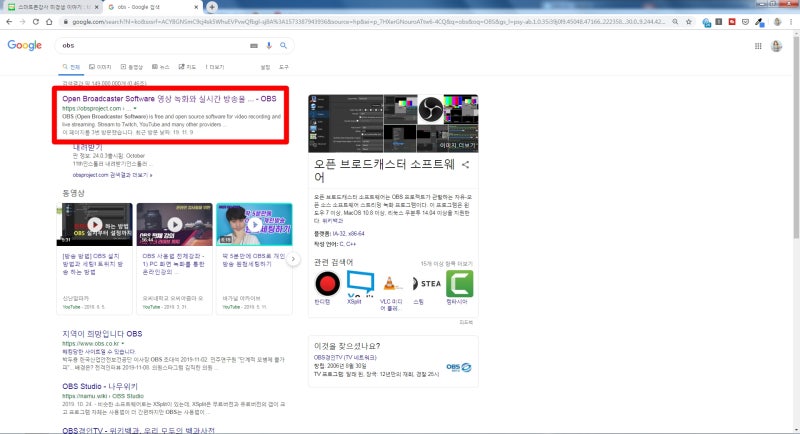Open the dark gray square extension icon

(x=719, y=22)
